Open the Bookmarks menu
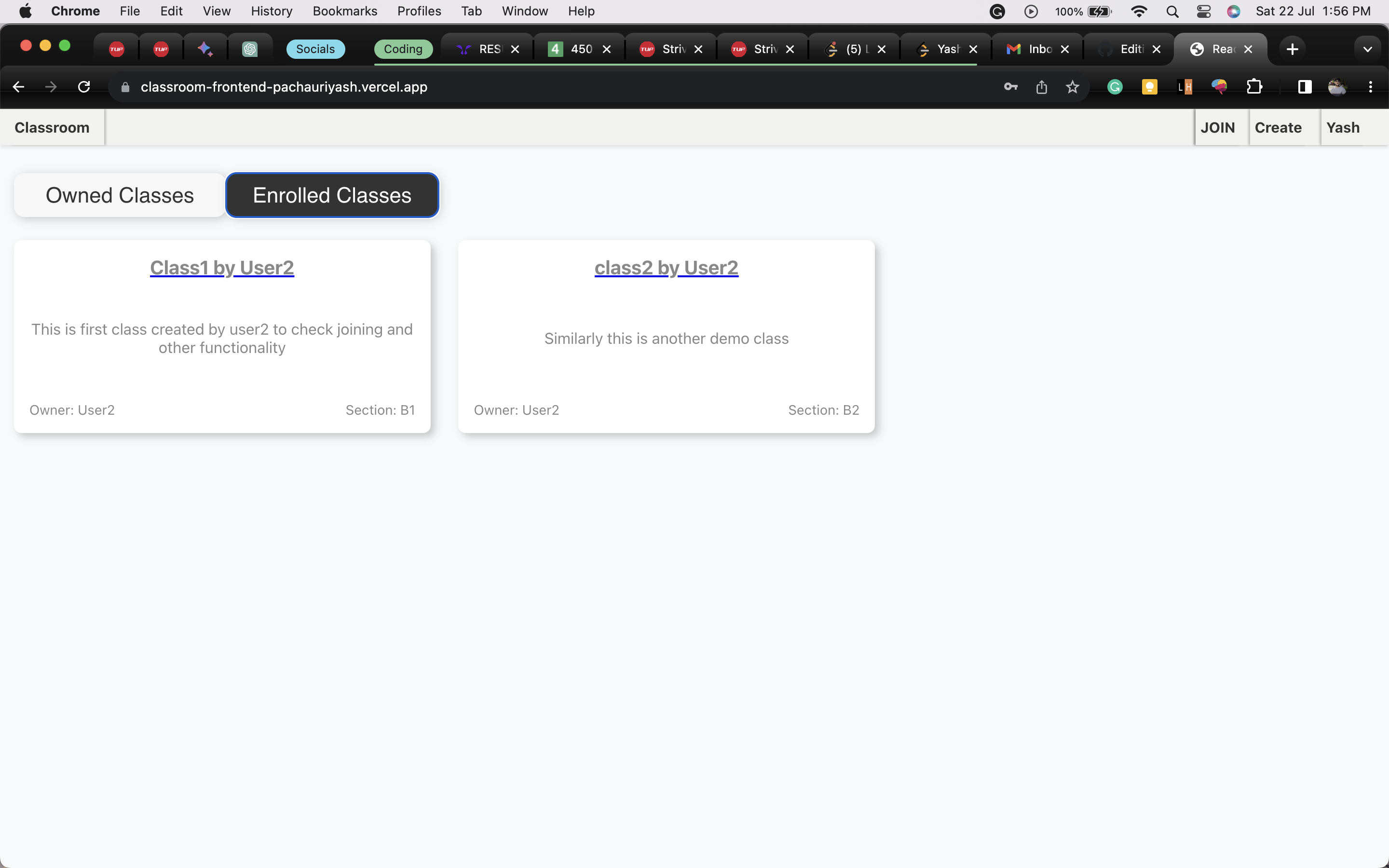Viewport: 1389px width, 868px height. click(344, 11)
